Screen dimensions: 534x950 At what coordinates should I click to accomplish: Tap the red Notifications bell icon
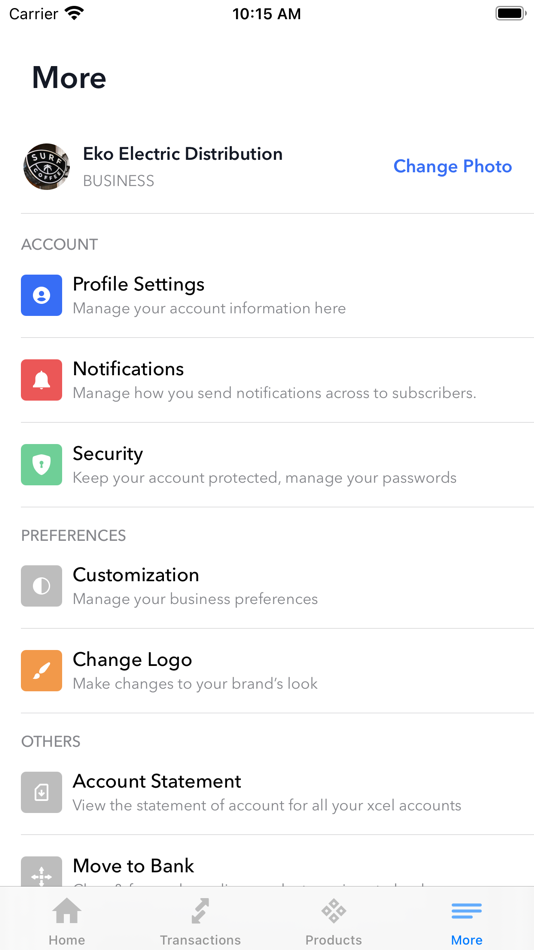click(x=41, y=380)
